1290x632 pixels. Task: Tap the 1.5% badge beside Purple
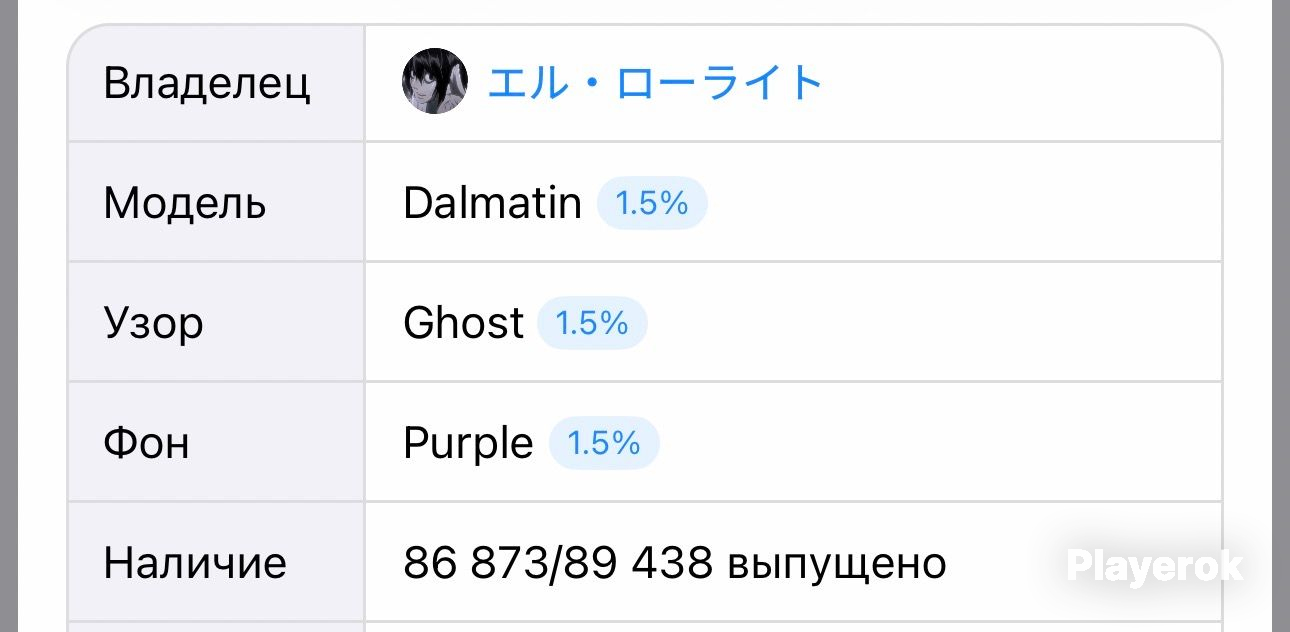point(604,443)
